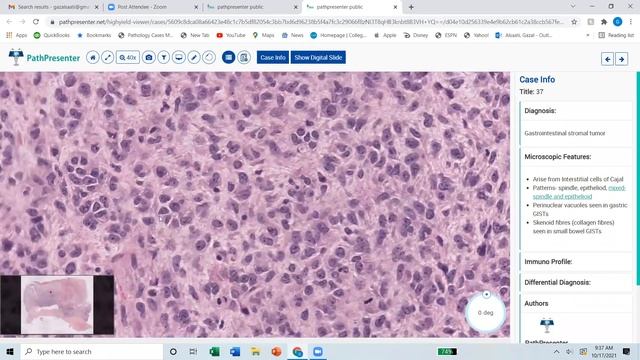640x360 pixels.
Task: Click the document report icon
Action: (x=244, y=58)
